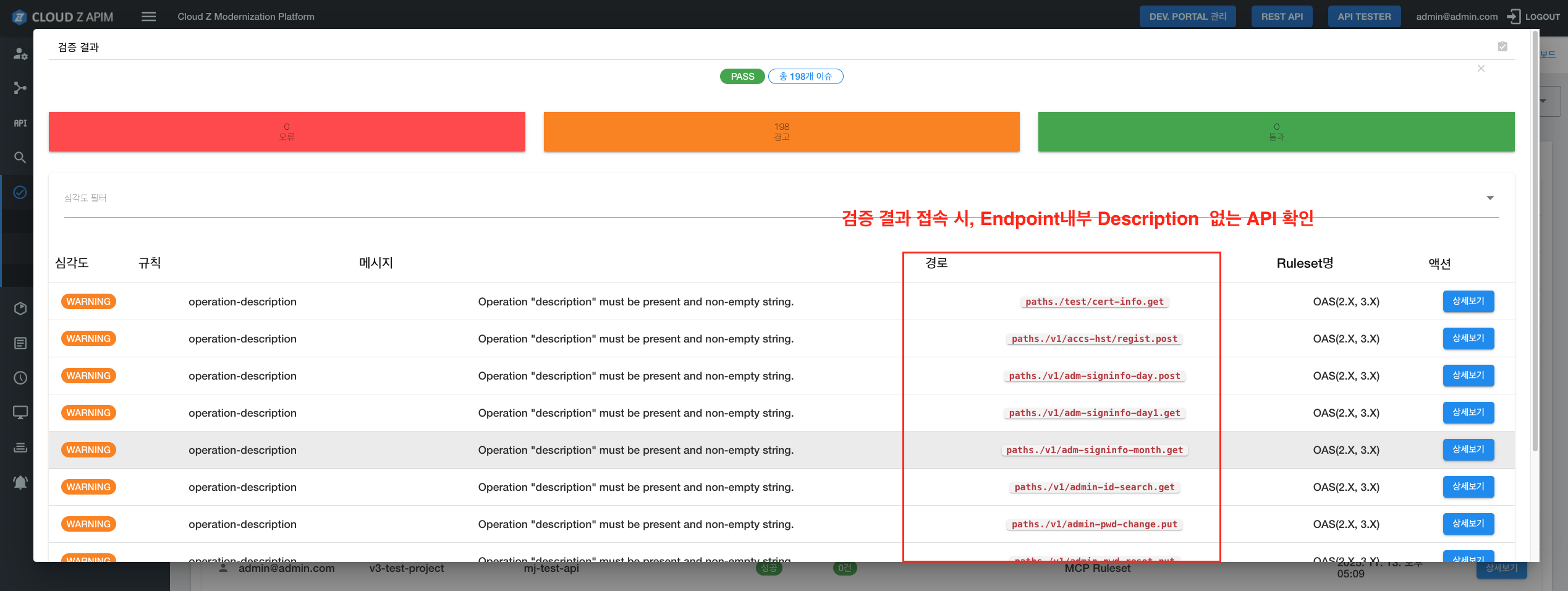This screenshot has height=591, width=1568.
Task: Open the user settings sidebar icon
Action: point(20,54)
